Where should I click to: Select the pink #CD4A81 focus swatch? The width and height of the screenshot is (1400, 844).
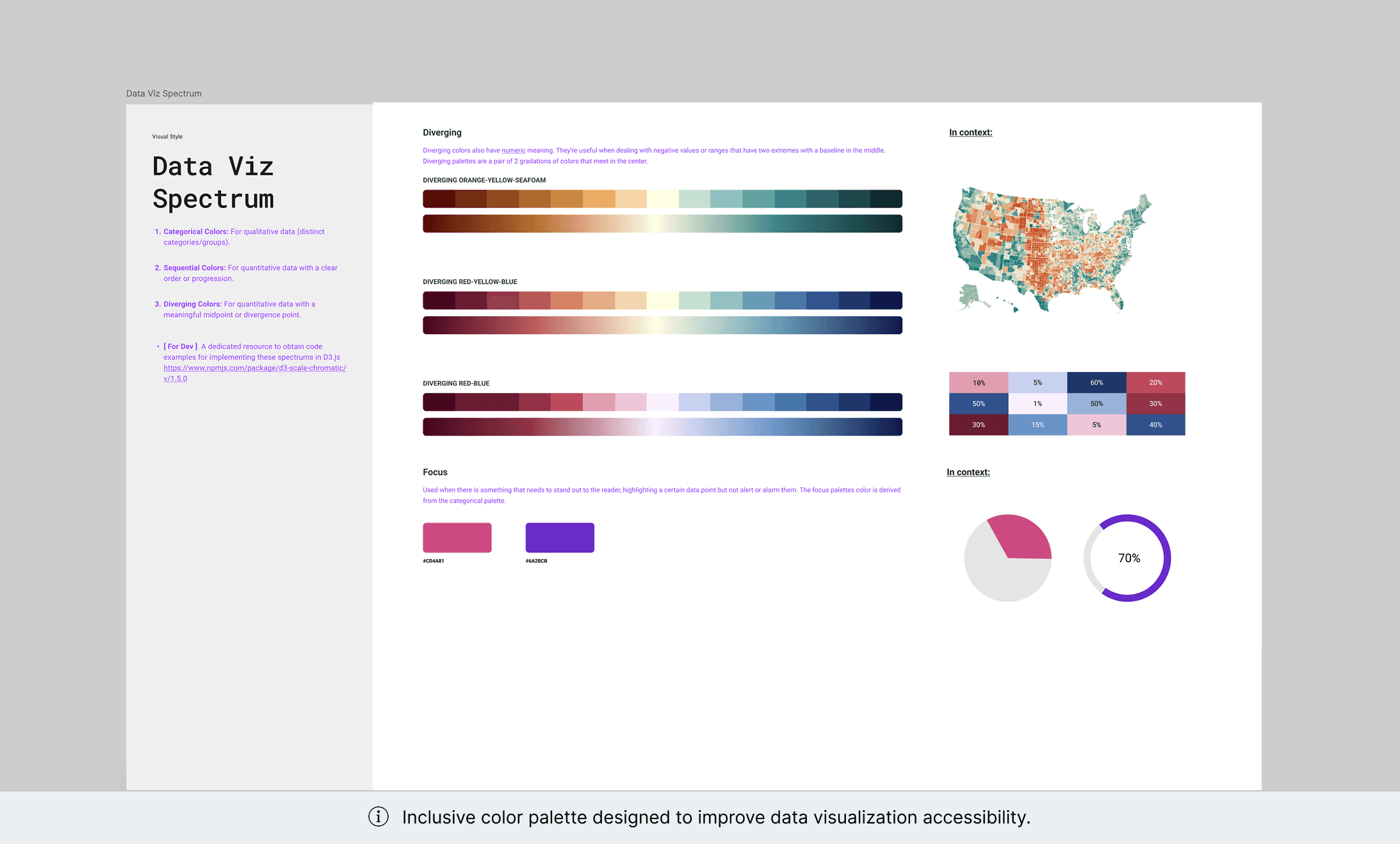point(457,537)
